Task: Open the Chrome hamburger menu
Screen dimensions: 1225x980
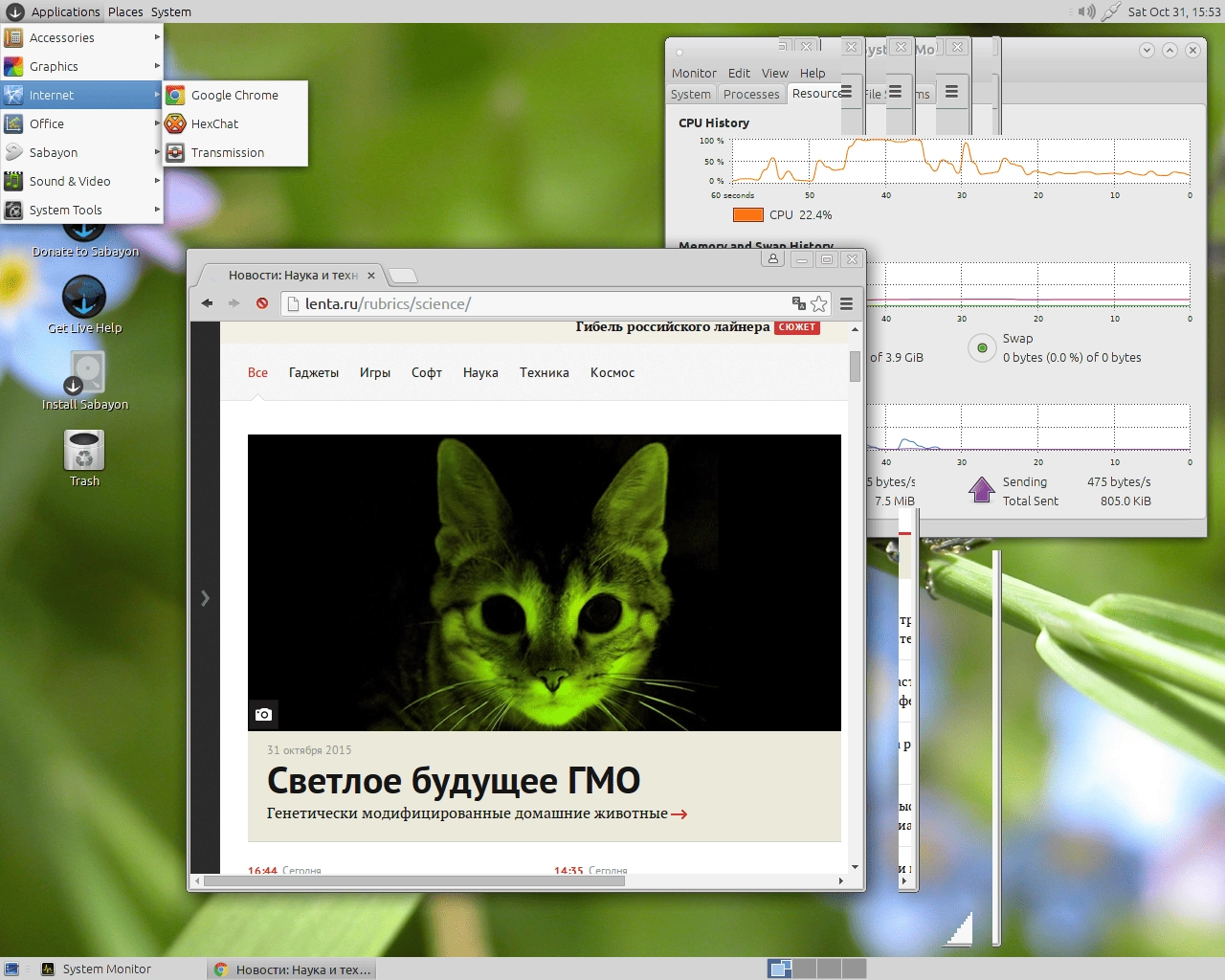Action: pos(846,303)
